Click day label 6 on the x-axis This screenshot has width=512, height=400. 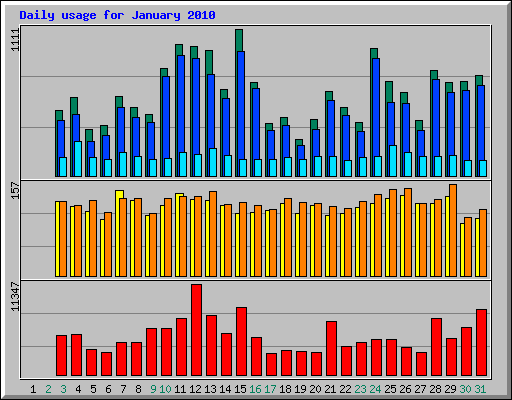(x=108, y=389)
